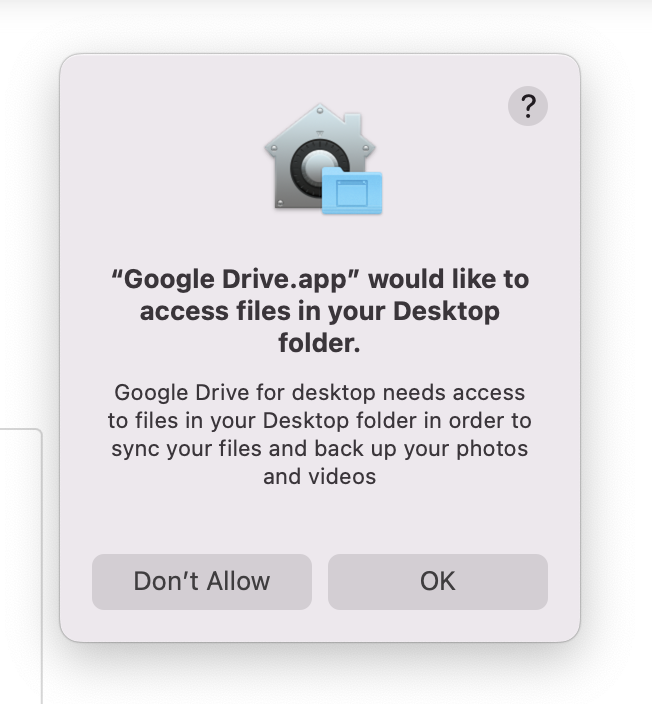Click the blue Desktop folder badge icon
652x704 pixels.
click(352, 191)
